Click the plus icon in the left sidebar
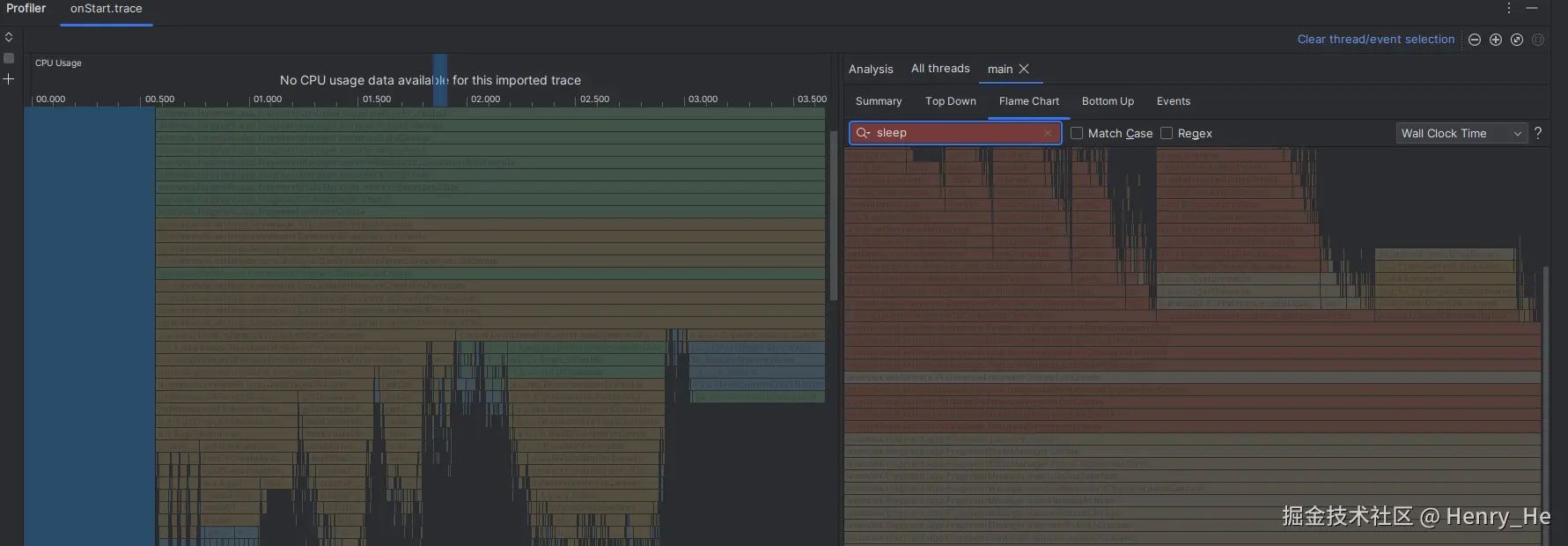This screenshot has height=546, width=1568. [x=9, y=79]
